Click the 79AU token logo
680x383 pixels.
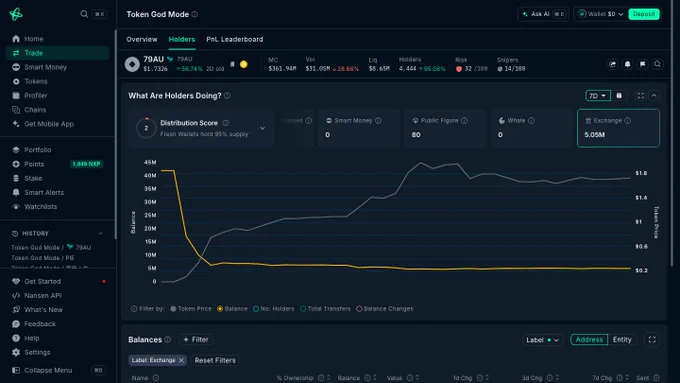point(132,64)
